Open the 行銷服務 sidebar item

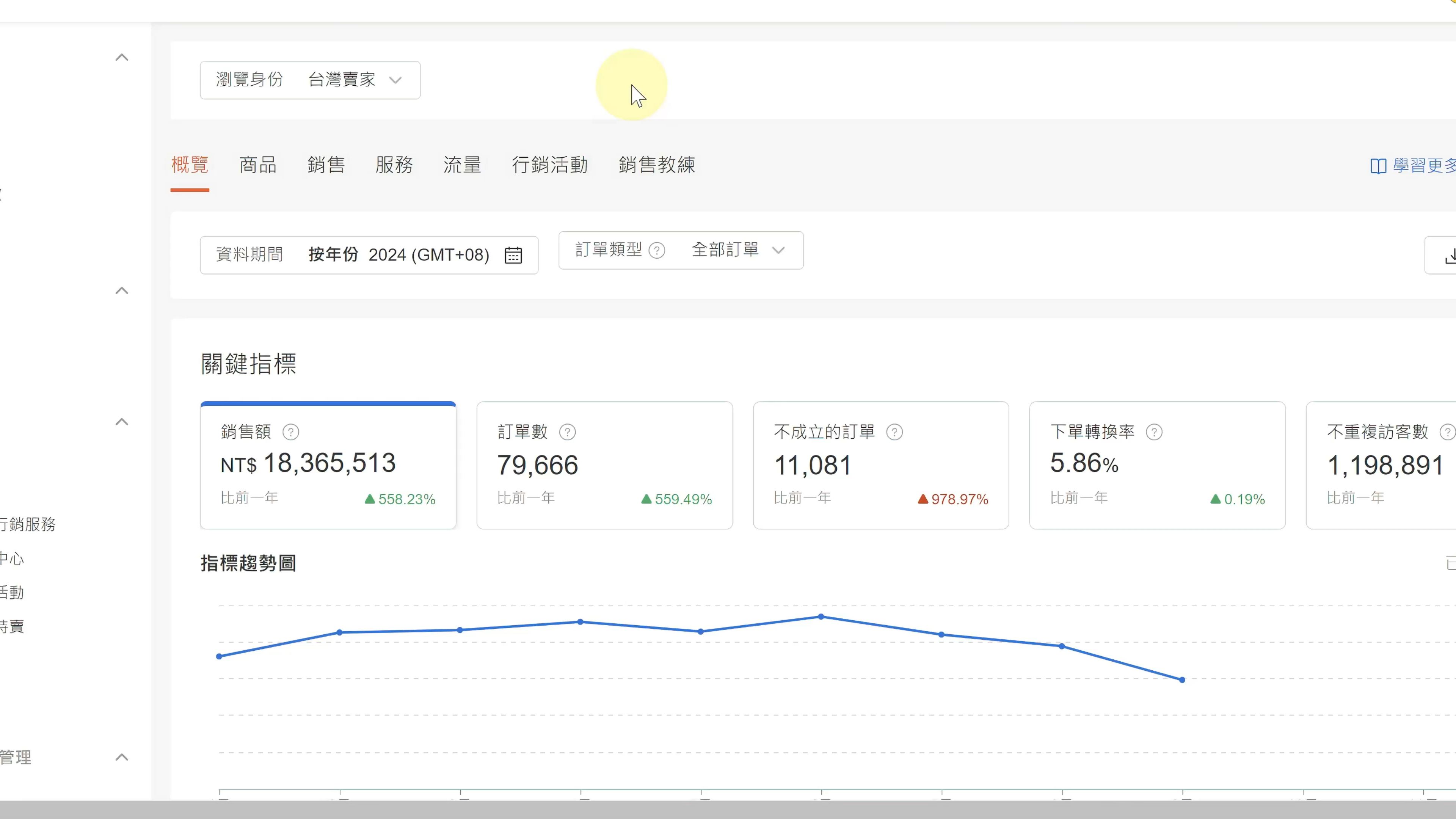28,524
